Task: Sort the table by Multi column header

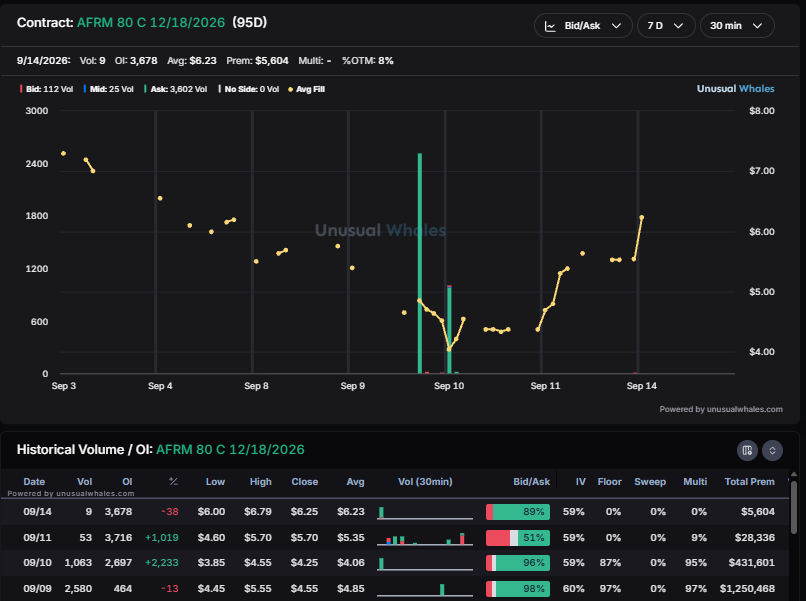Action: coord(695,482)
